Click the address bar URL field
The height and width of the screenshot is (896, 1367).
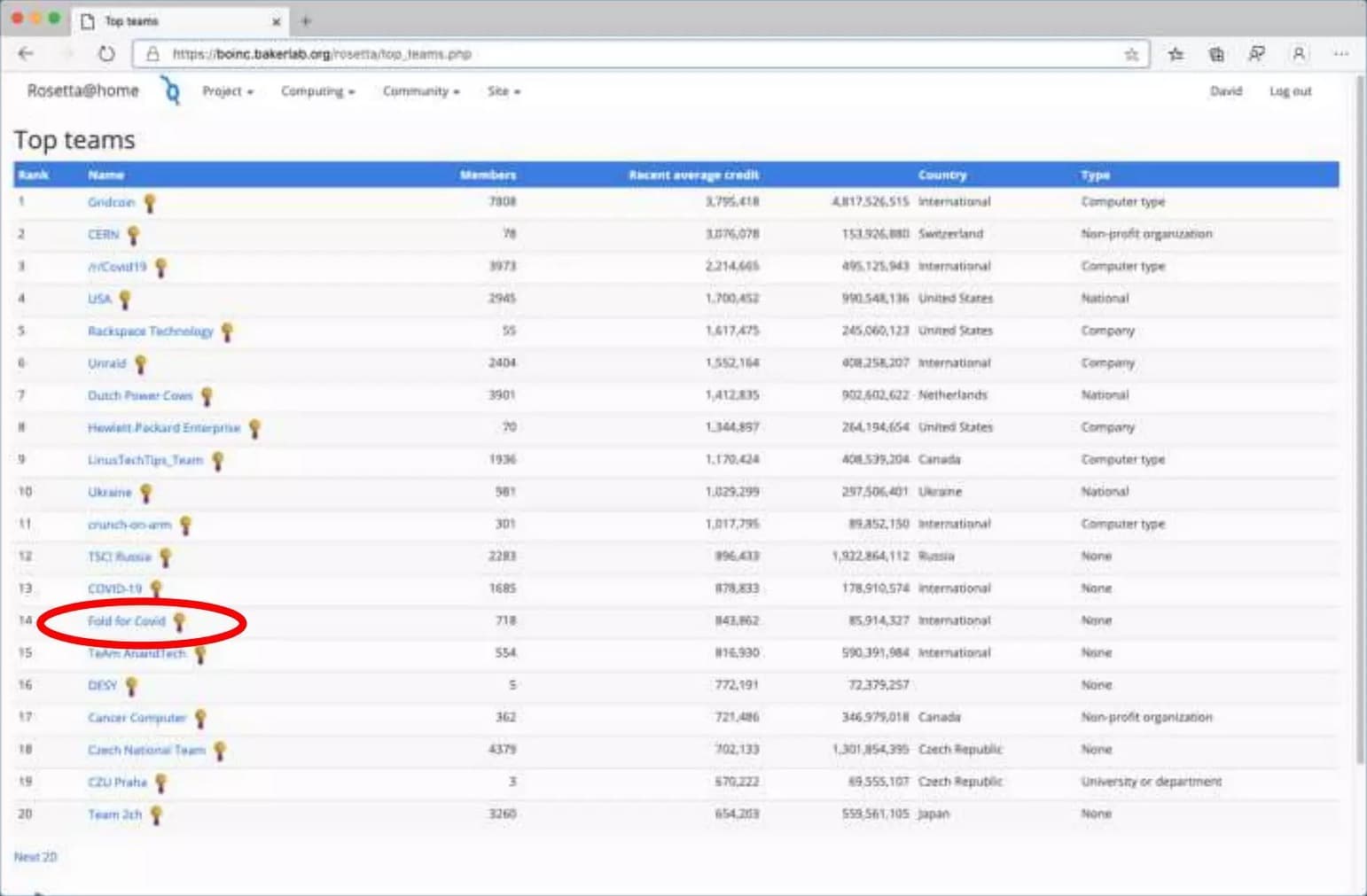[x=641, y=54]
